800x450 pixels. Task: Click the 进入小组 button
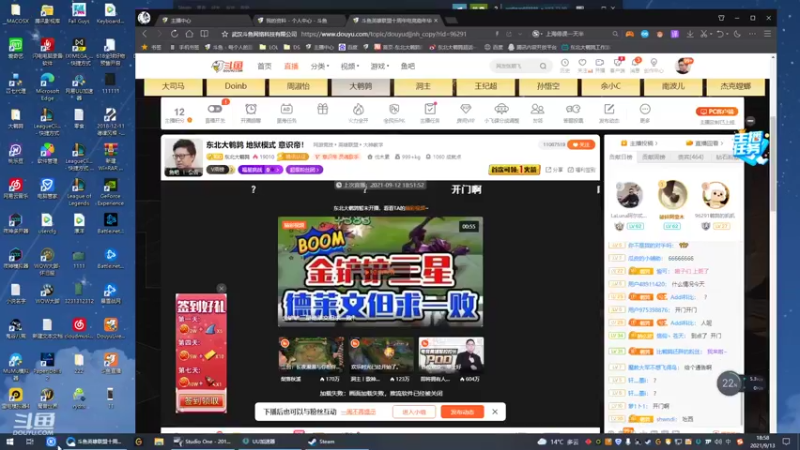click(x=414, y=412)
